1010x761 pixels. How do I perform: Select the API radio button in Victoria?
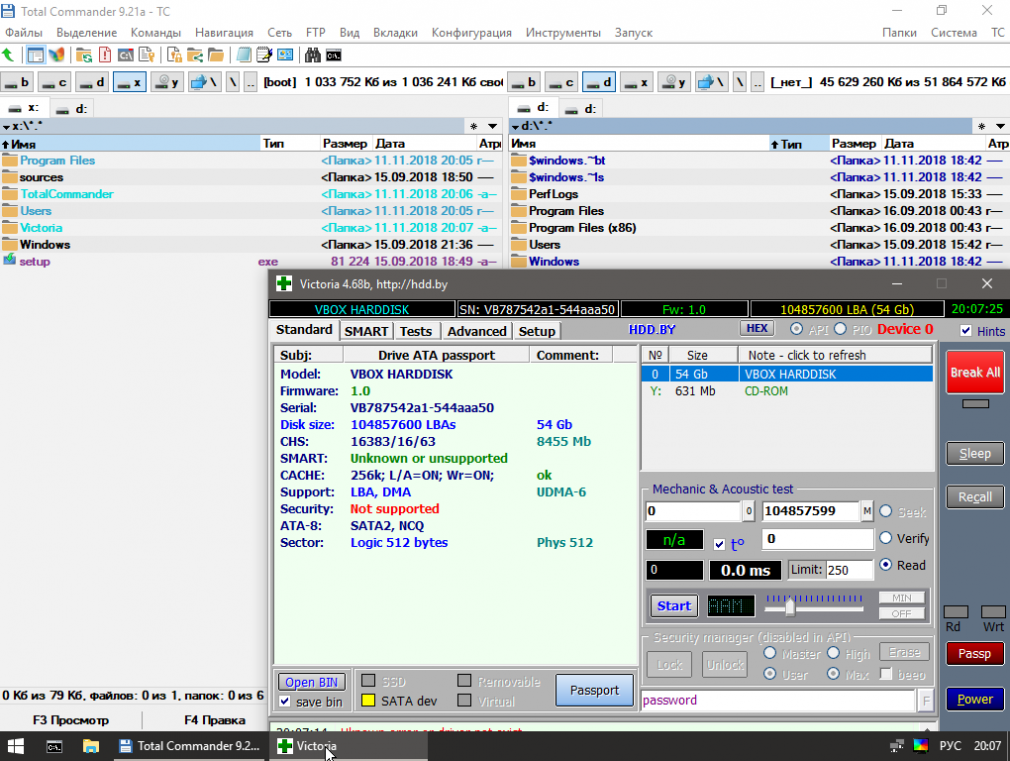tap(797, 329)
